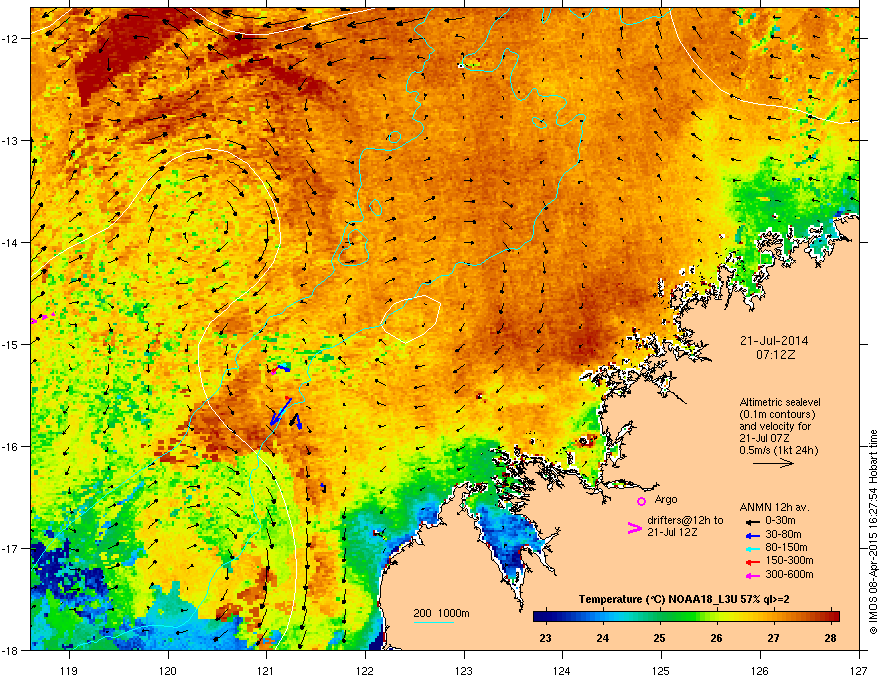Click the red 150-300m arrow in ANMN legend
The height and width of the screenshot is (680, 880).
point(752,562)
